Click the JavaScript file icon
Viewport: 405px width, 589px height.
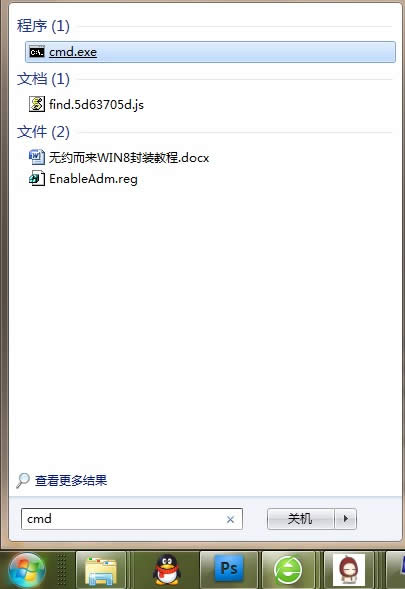[x=37, y=104]
